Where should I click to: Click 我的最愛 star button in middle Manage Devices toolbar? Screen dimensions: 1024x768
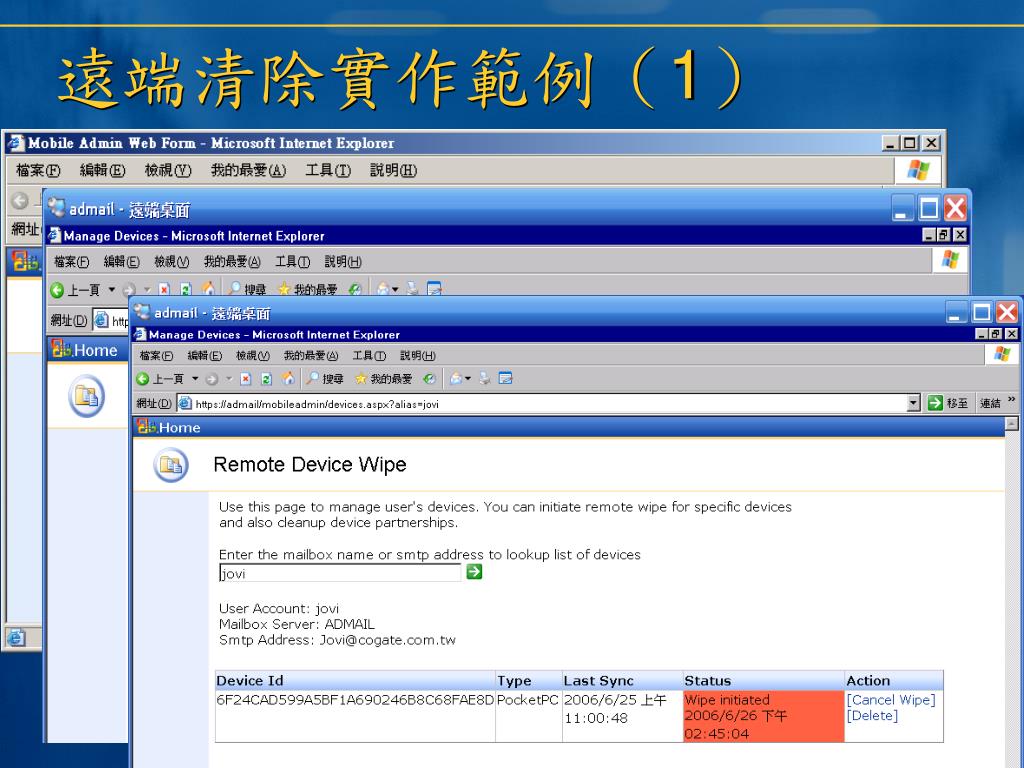(x=308, y=289)
